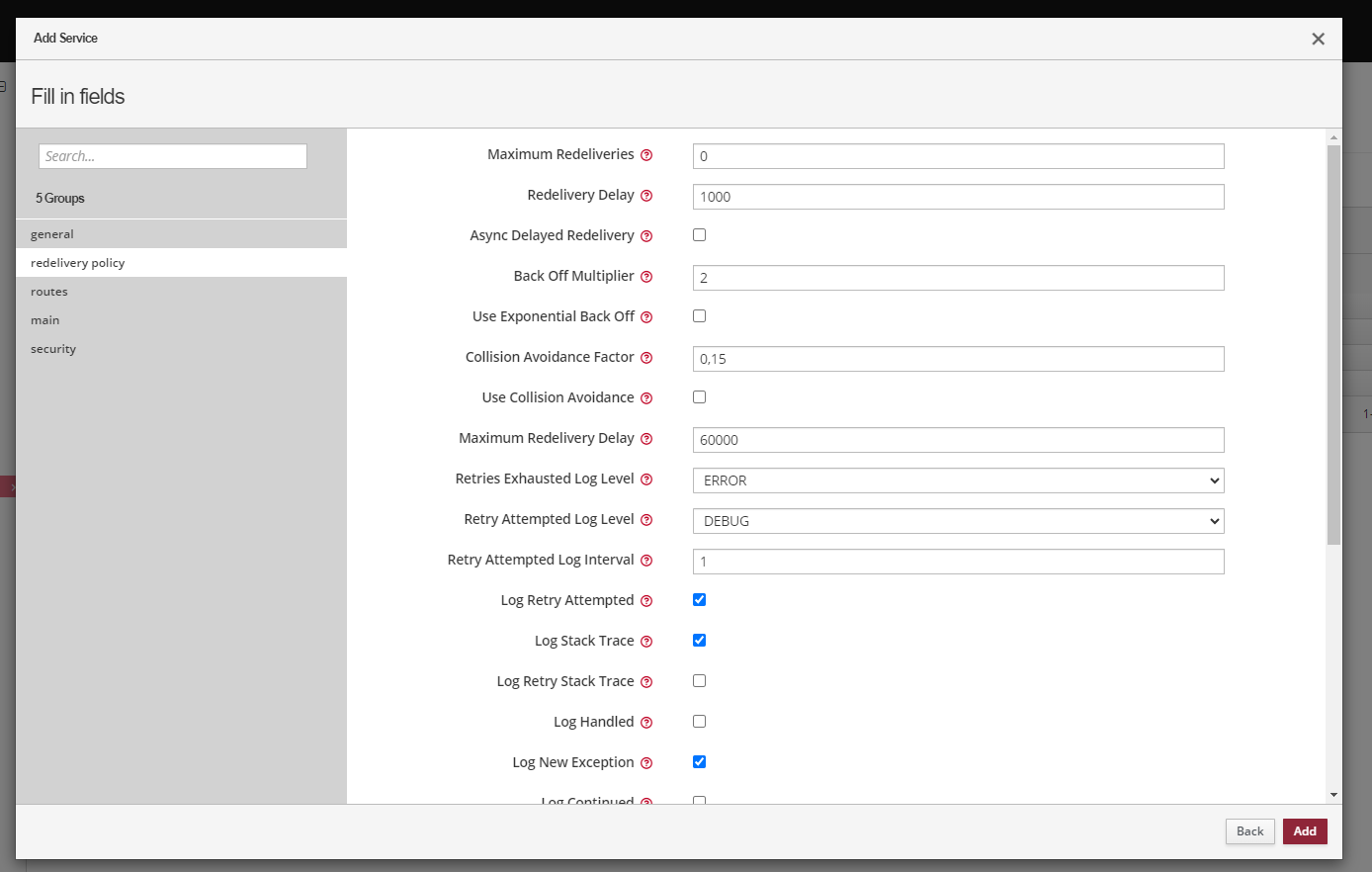Tick the Use Exponential Back Off checkbox
The width and height of the screenshot is (1372, 872).
pyautogui.click(x=700, y=316)
